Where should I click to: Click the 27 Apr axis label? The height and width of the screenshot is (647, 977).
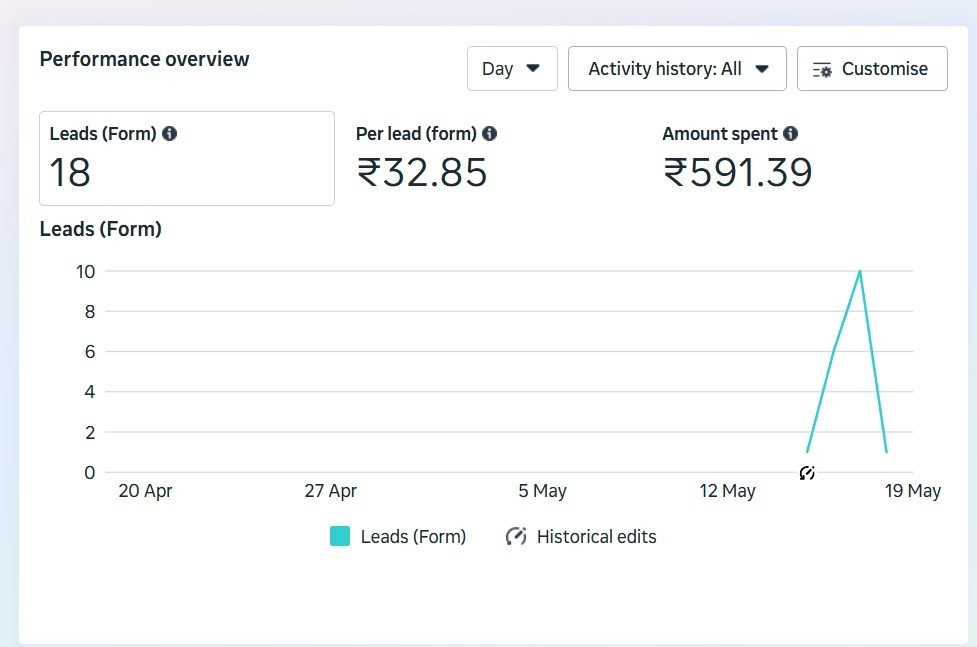pos(330,491)
